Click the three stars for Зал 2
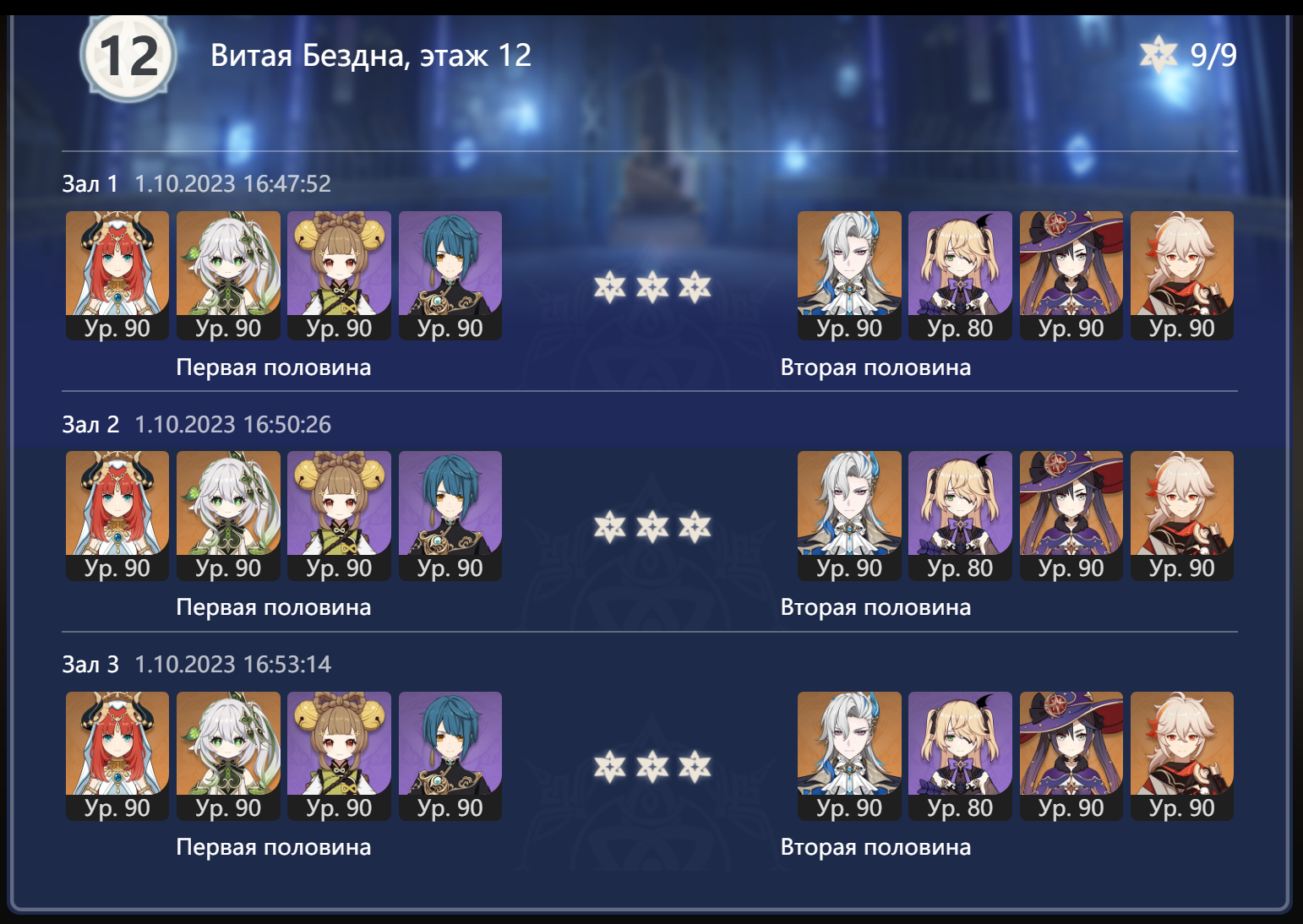Screen dimensions: 1303x924 [652, 527]
